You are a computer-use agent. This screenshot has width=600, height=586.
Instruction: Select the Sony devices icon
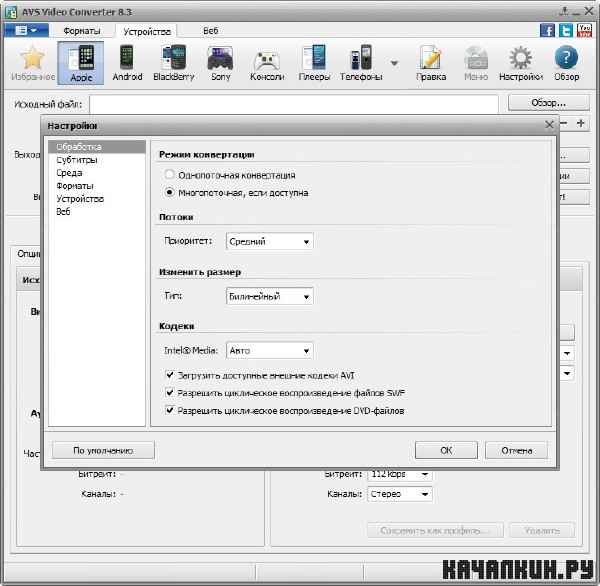click(220, 63)
